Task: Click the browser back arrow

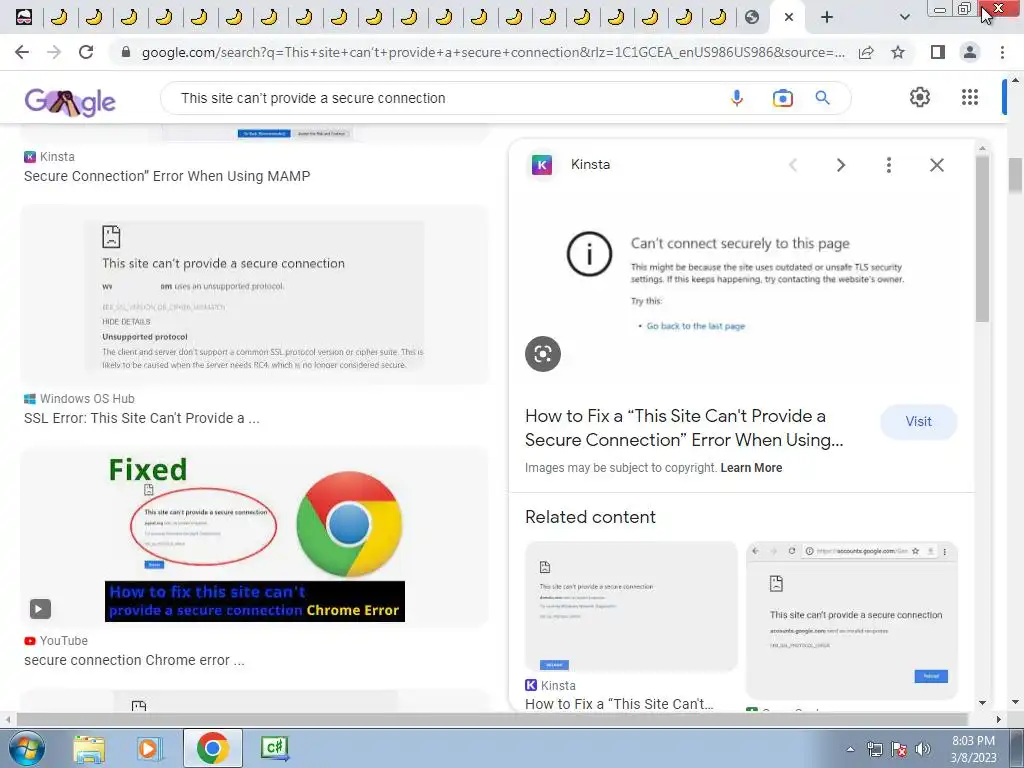Action: point(22,52)
